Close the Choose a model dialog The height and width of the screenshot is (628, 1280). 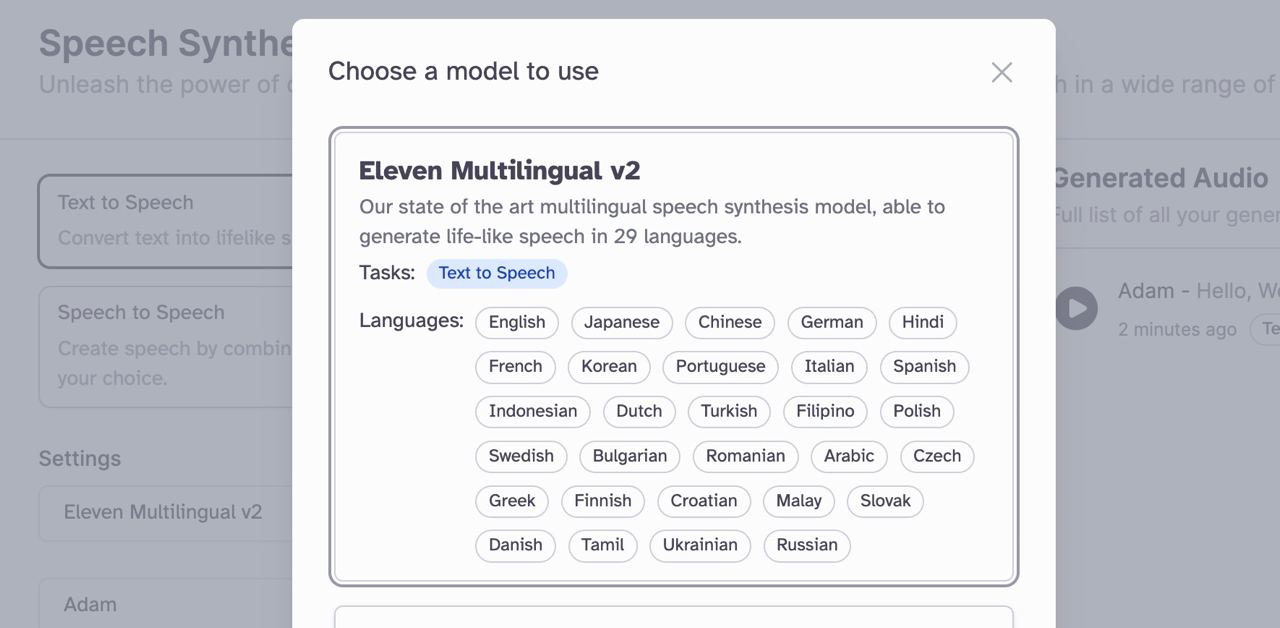(x=1001, y=72)
